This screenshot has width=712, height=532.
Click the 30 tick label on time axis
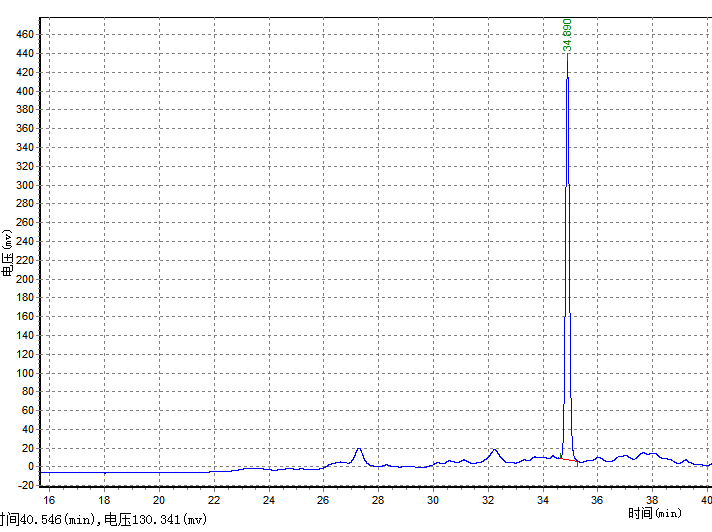click(x=433, y=498)
